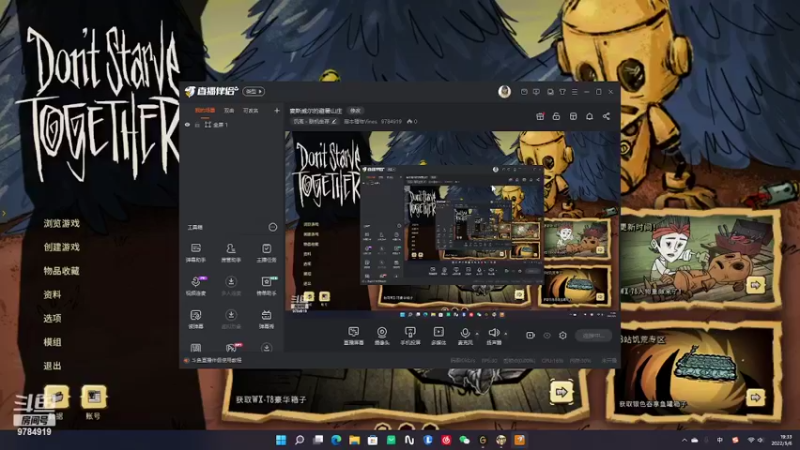
Task: Open the 情景助手 tool with green badge
Action: [266, 286]
